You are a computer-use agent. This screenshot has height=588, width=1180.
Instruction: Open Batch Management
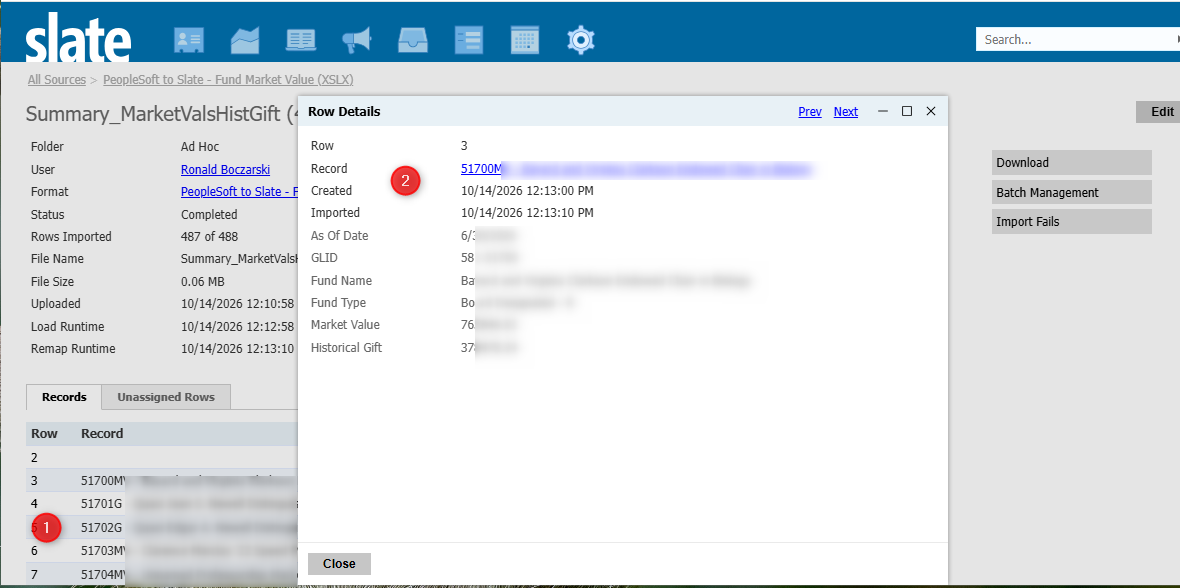(1072, 193)
